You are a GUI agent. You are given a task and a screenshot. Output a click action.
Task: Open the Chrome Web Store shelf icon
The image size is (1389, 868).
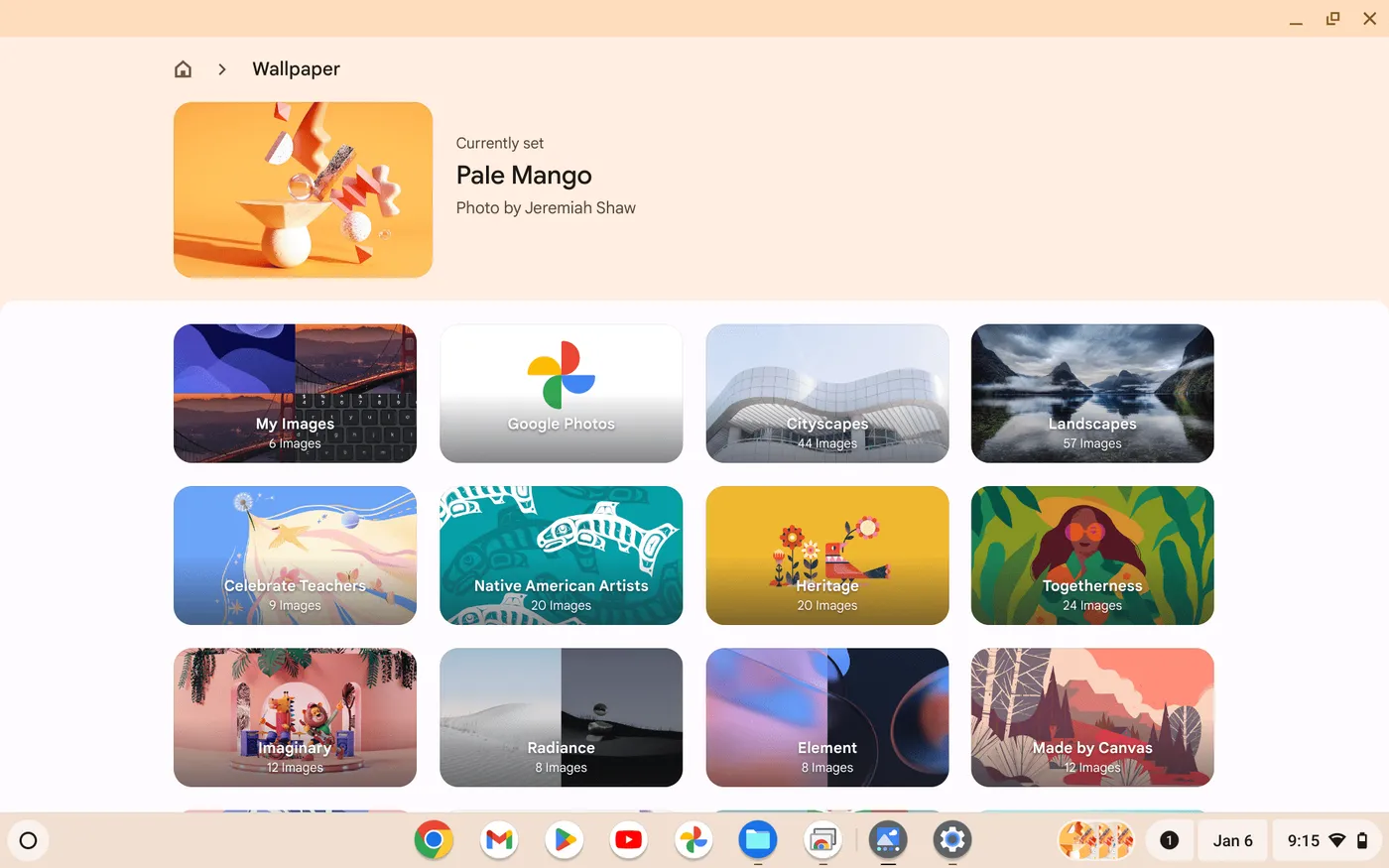[x=822, y=840]
